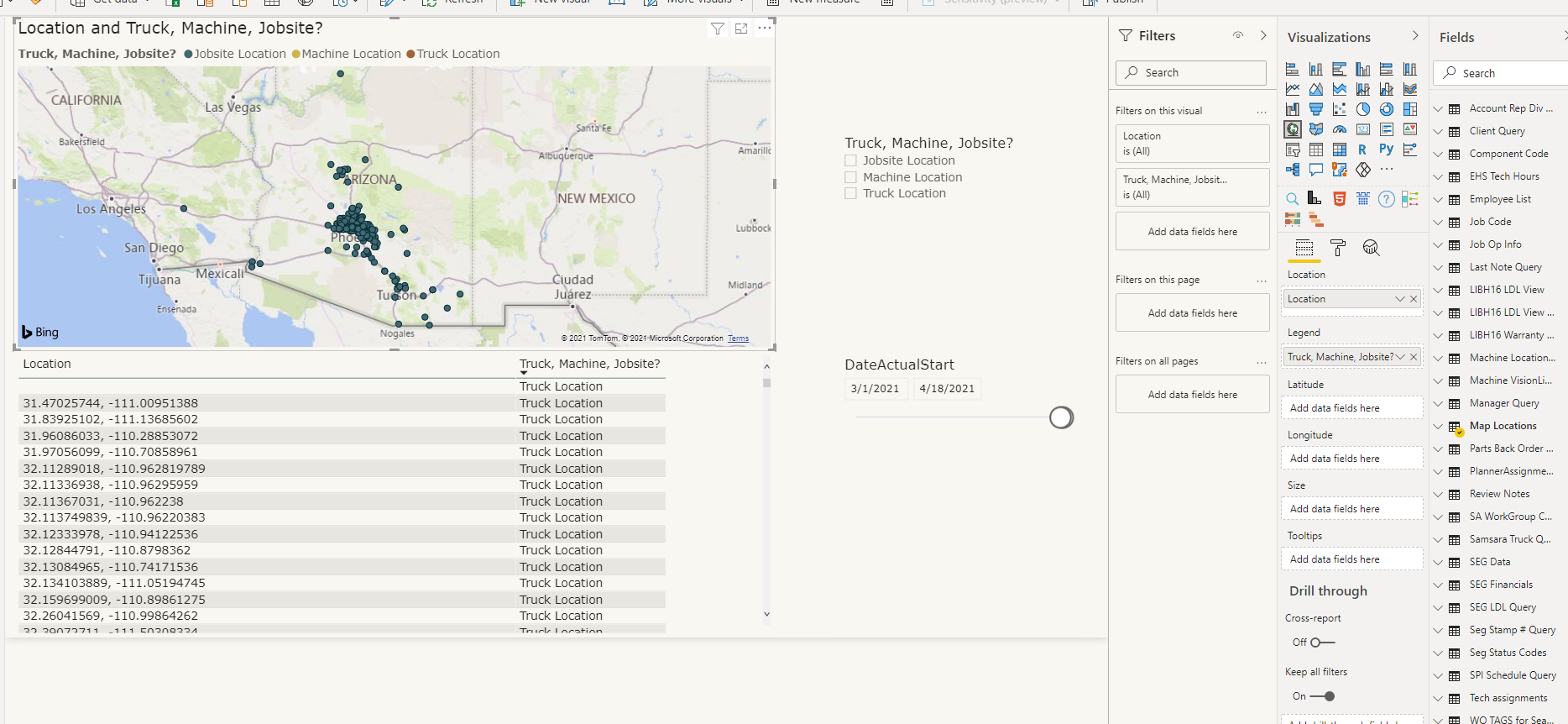Open the Location is (All) filter card

point(1192,144)
